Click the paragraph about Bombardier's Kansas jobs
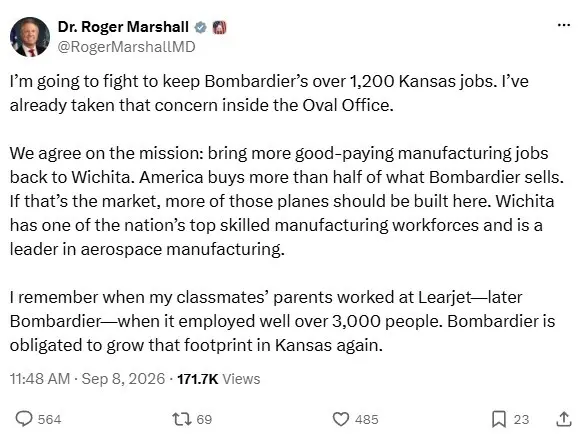The image size is (588, 434). pyautogui.click(x=269, y=93)
